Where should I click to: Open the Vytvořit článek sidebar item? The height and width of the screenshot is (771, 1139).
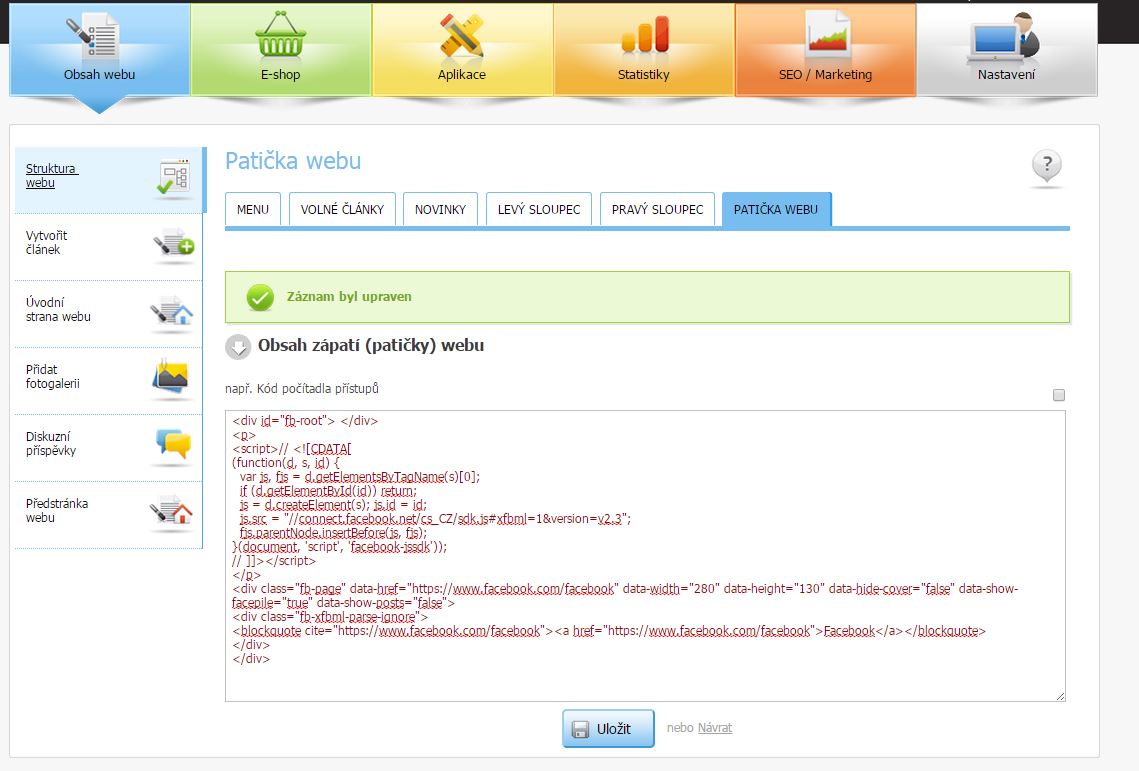[108, 245]
